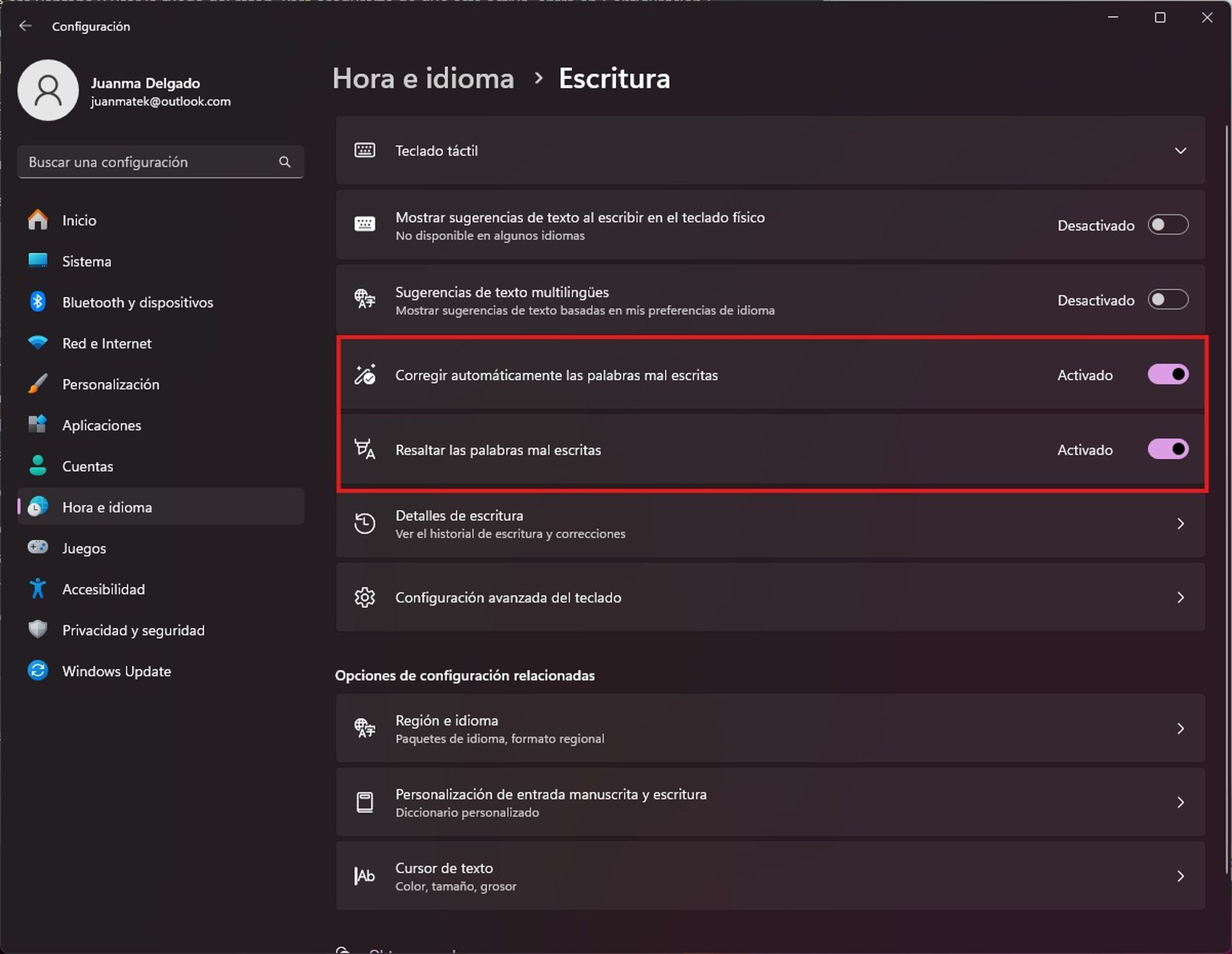Click the Buscar una configuración field
1232x954 pixels.
147,162
